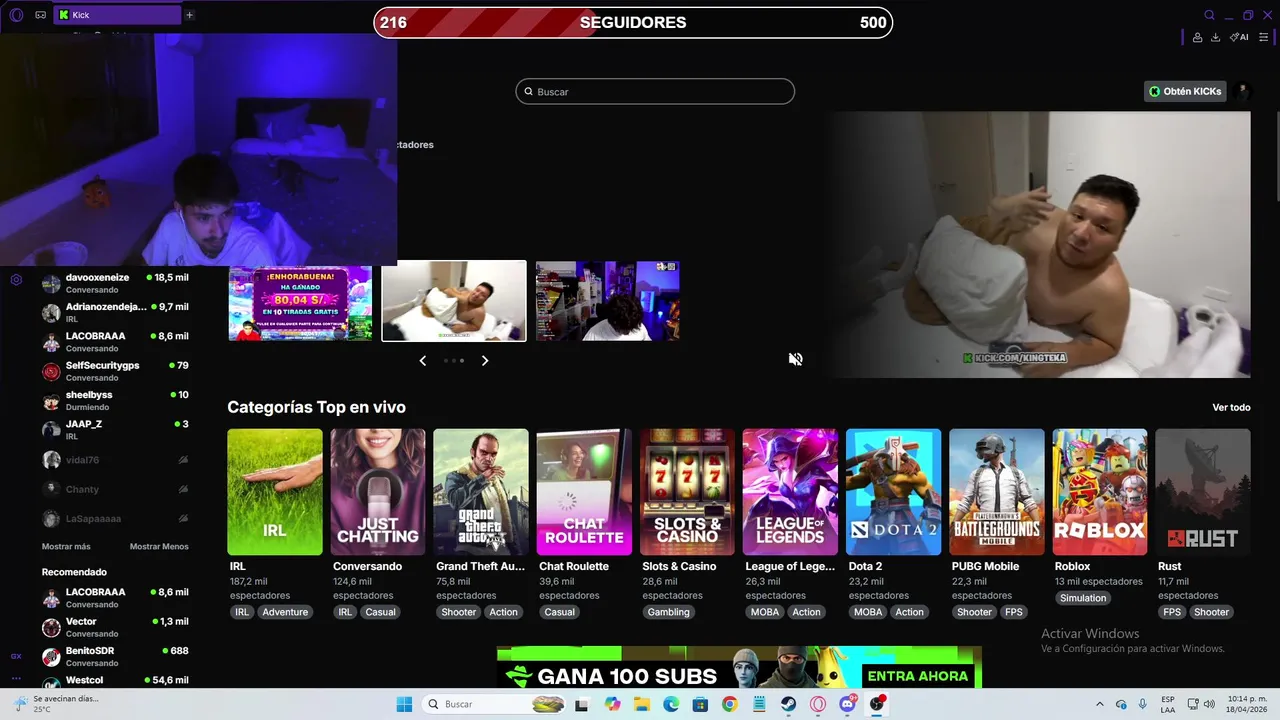The width and height of the screenshot is (1280, 720).
Task: Open OBS Studio from the taskbar
Action: click(877, 704)
